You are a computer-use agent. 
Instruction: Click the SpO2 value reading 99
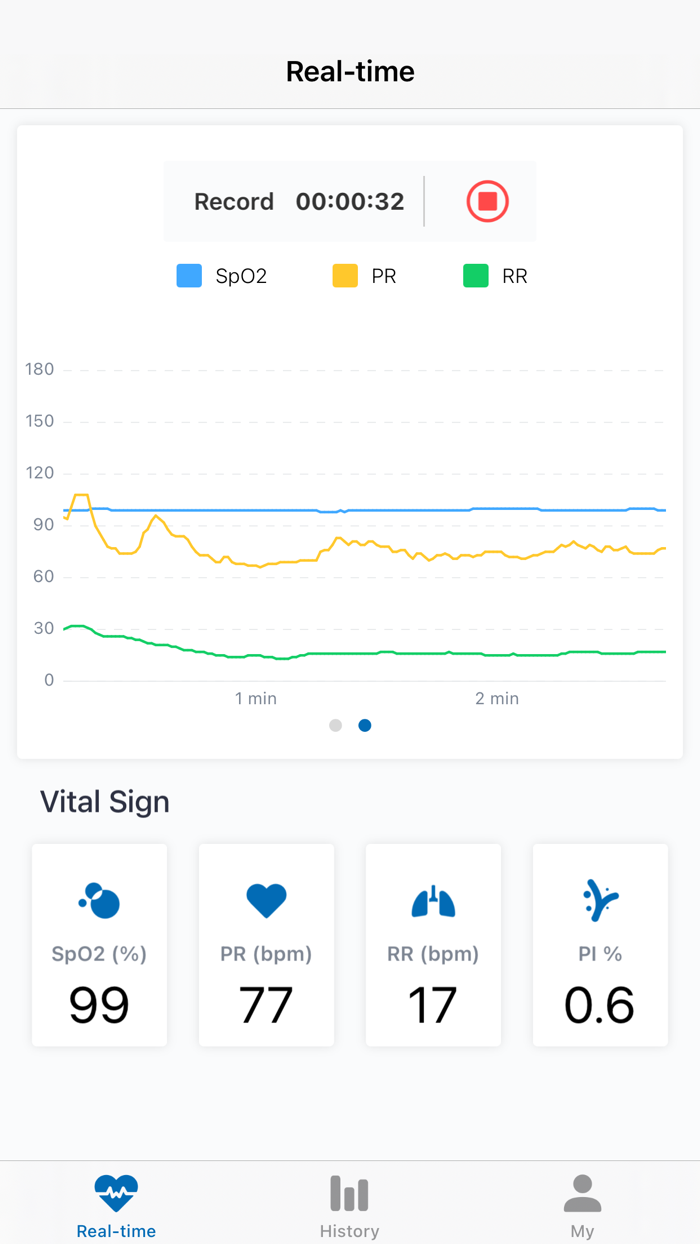(x=99, y=1007)
